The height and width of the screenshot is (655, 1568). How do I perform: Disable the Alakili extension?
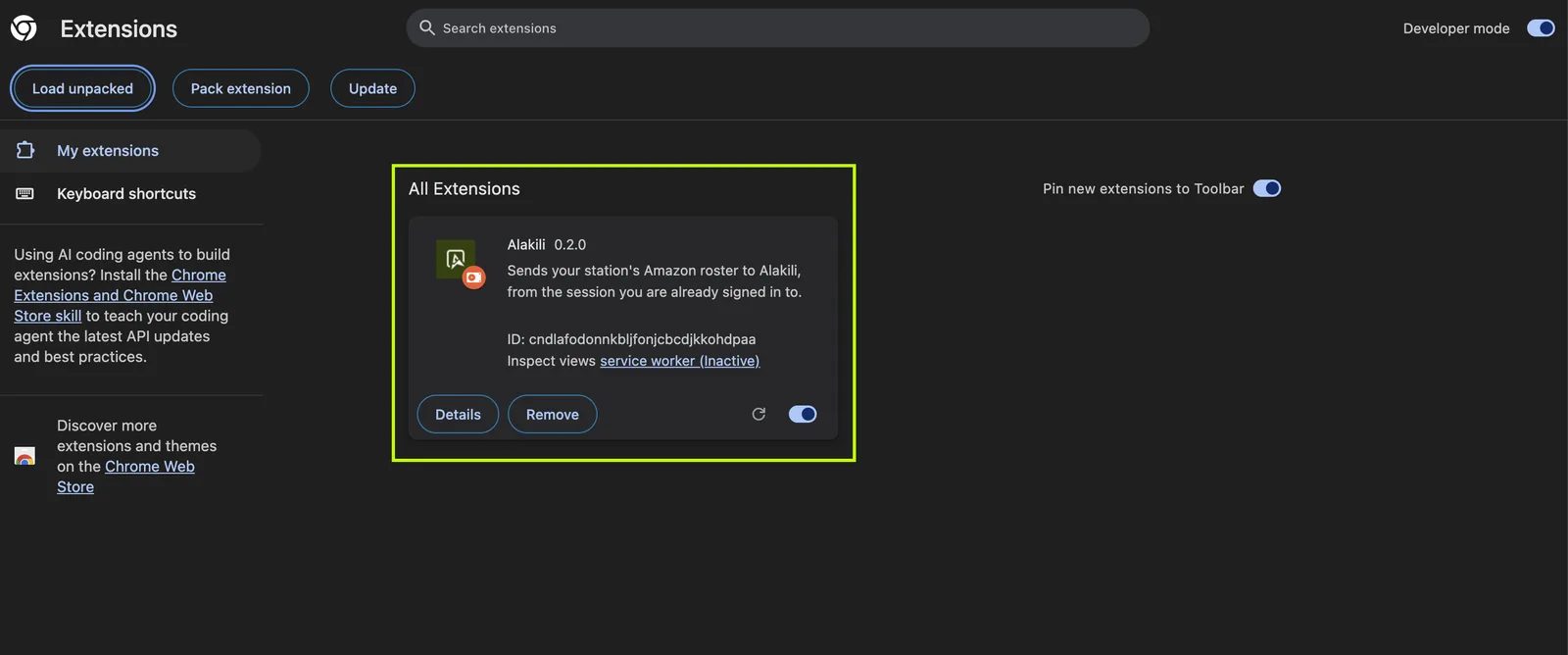click(x=803, y=414)
